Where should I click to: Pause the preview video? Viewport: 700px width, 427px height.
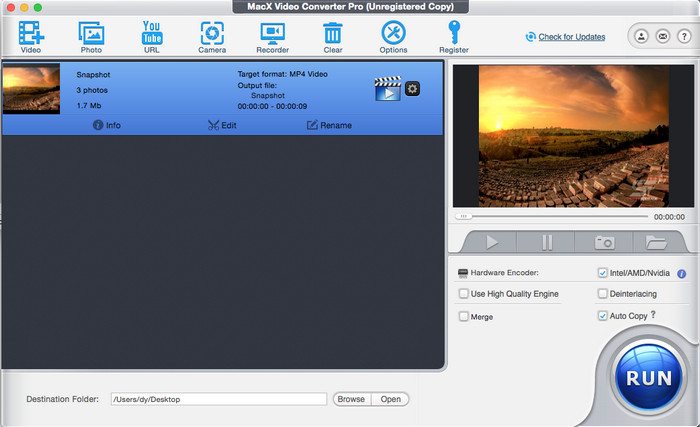[x=547, y=243]
